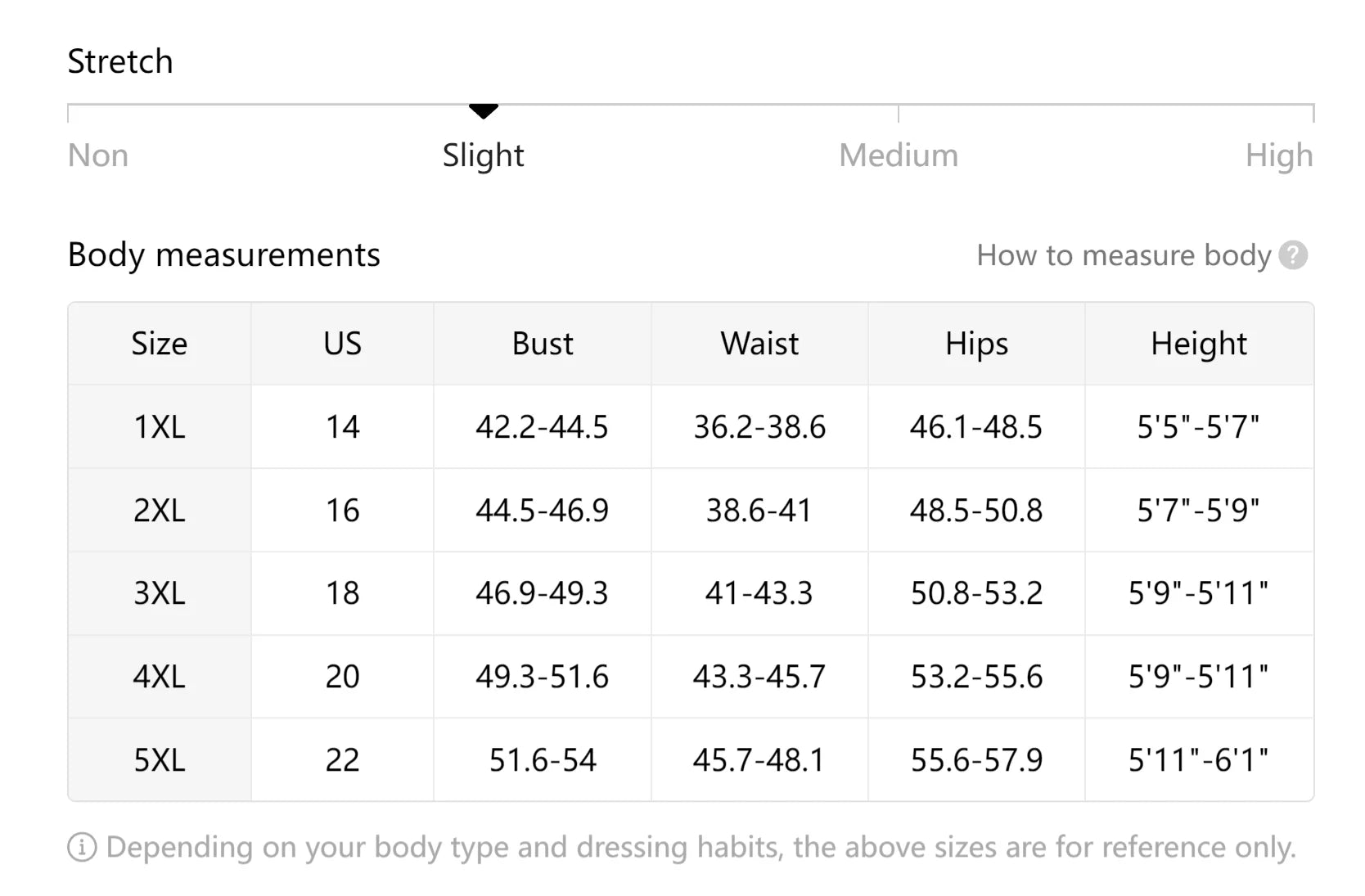This screenshot has width=1365, height=896.
Task: Click the US column header
Action: 342,344
